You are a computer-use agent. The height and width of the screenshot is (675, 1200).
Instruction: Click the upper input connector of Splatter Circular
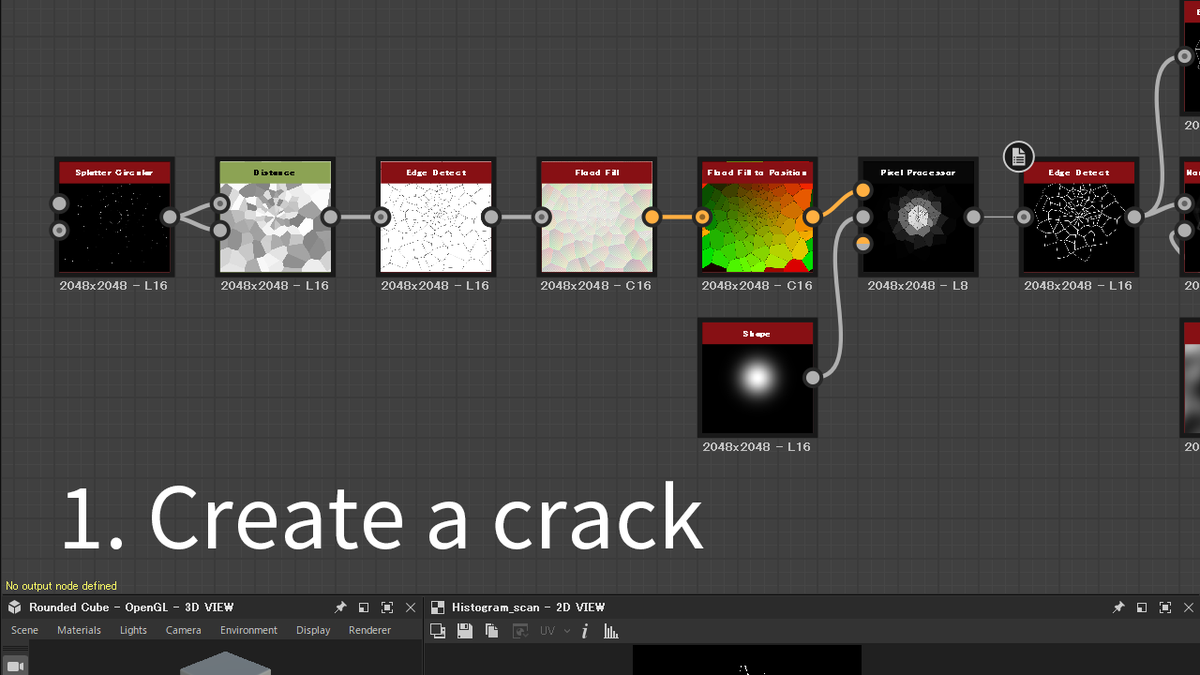(x=59, y=204)
